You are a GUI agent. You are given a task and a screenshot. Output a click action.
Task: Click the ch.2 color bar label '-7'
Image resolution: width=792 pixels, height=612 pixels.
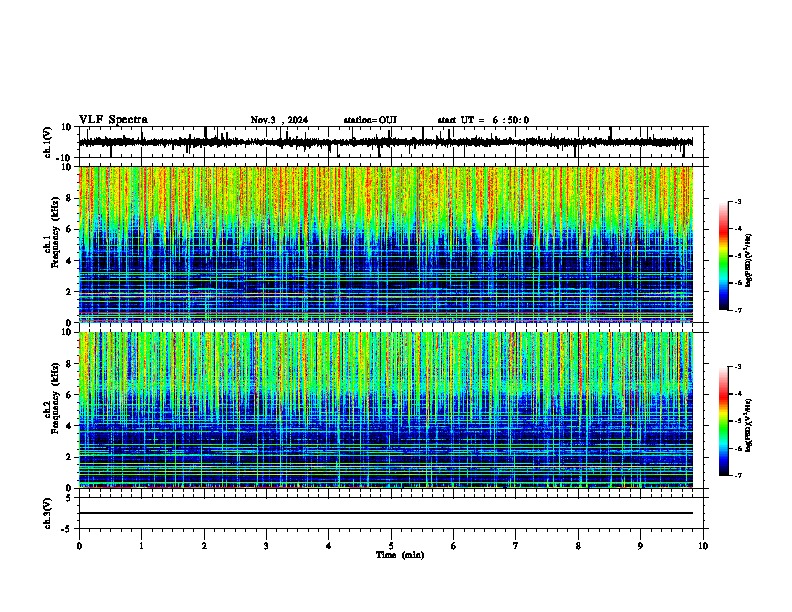pos(738,475)
